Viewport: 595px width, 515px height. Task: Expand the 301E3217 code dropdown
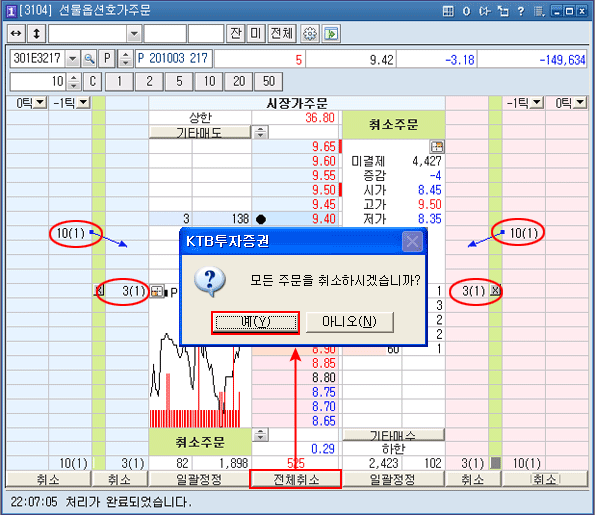pos(72,59)
